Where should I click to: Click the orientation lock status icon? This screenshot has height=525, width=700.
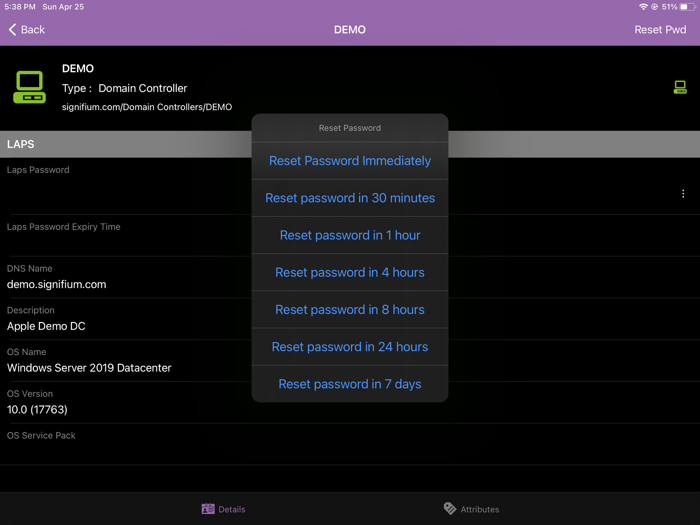coord(654,7)
